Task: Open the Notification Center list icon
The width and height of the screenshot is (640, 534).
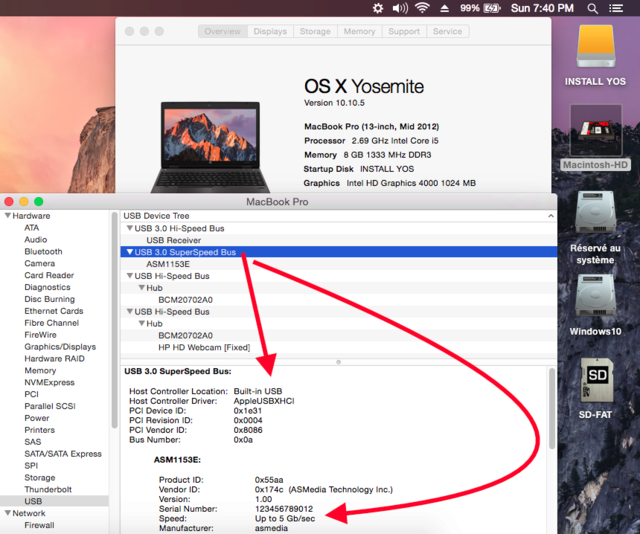Action: [x=616, y=8]
